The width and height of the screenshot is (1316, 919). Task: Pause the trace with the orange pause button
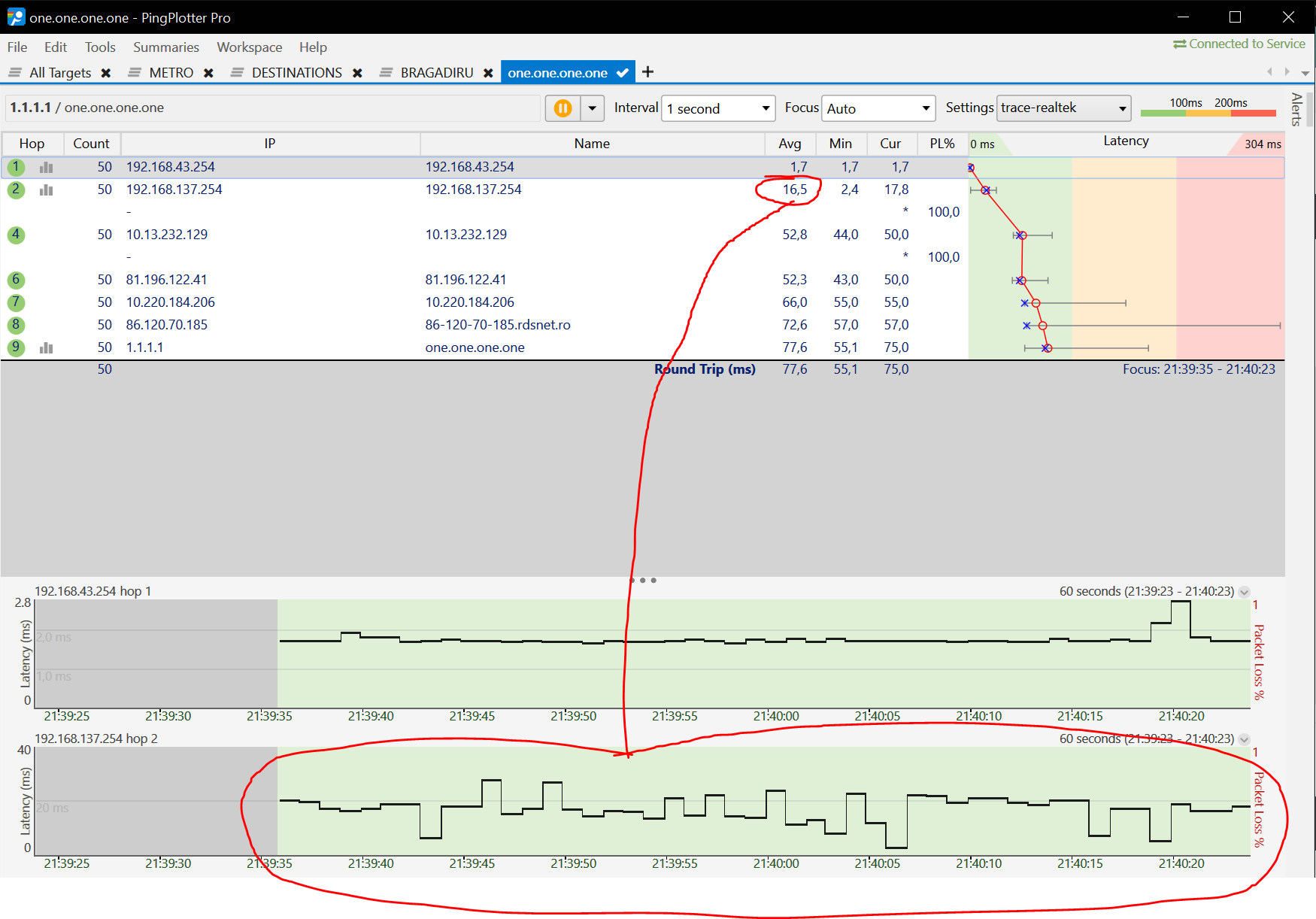pos(562,108)
